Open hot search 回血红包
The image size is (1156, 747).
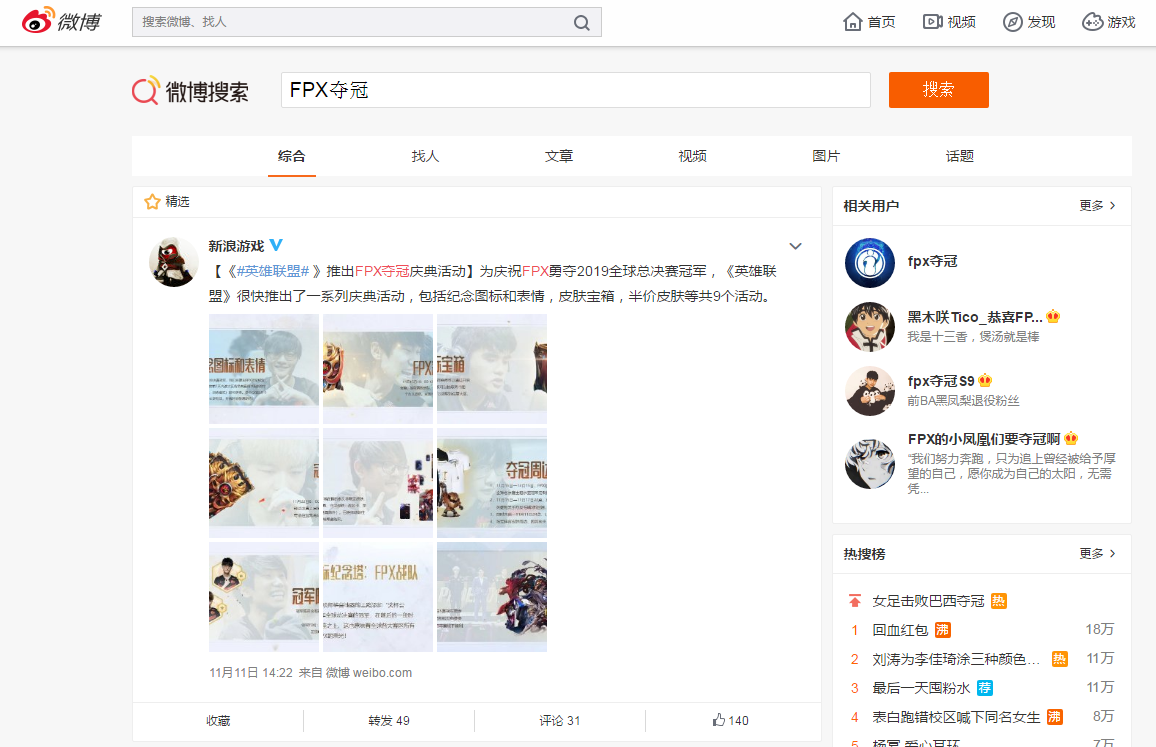click(900, 630)
